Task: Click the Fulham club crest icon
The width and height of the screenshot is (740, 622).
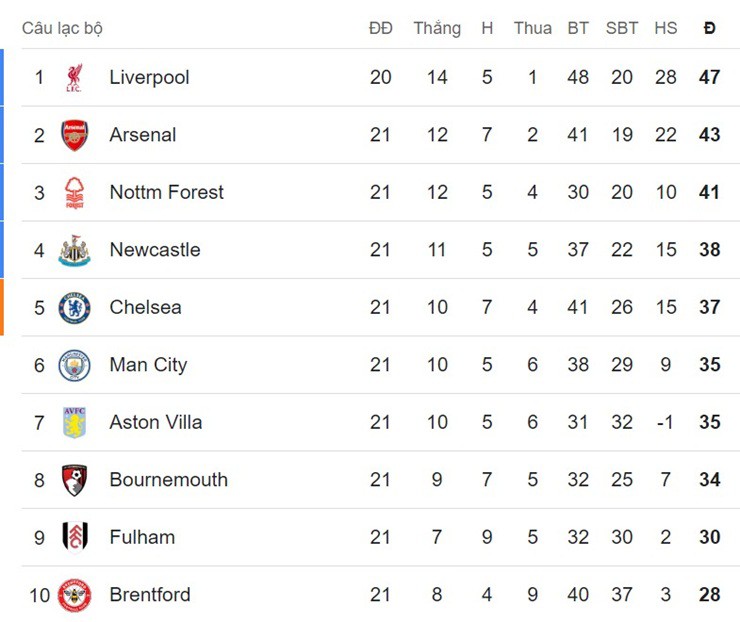Action: click(74, 537)
